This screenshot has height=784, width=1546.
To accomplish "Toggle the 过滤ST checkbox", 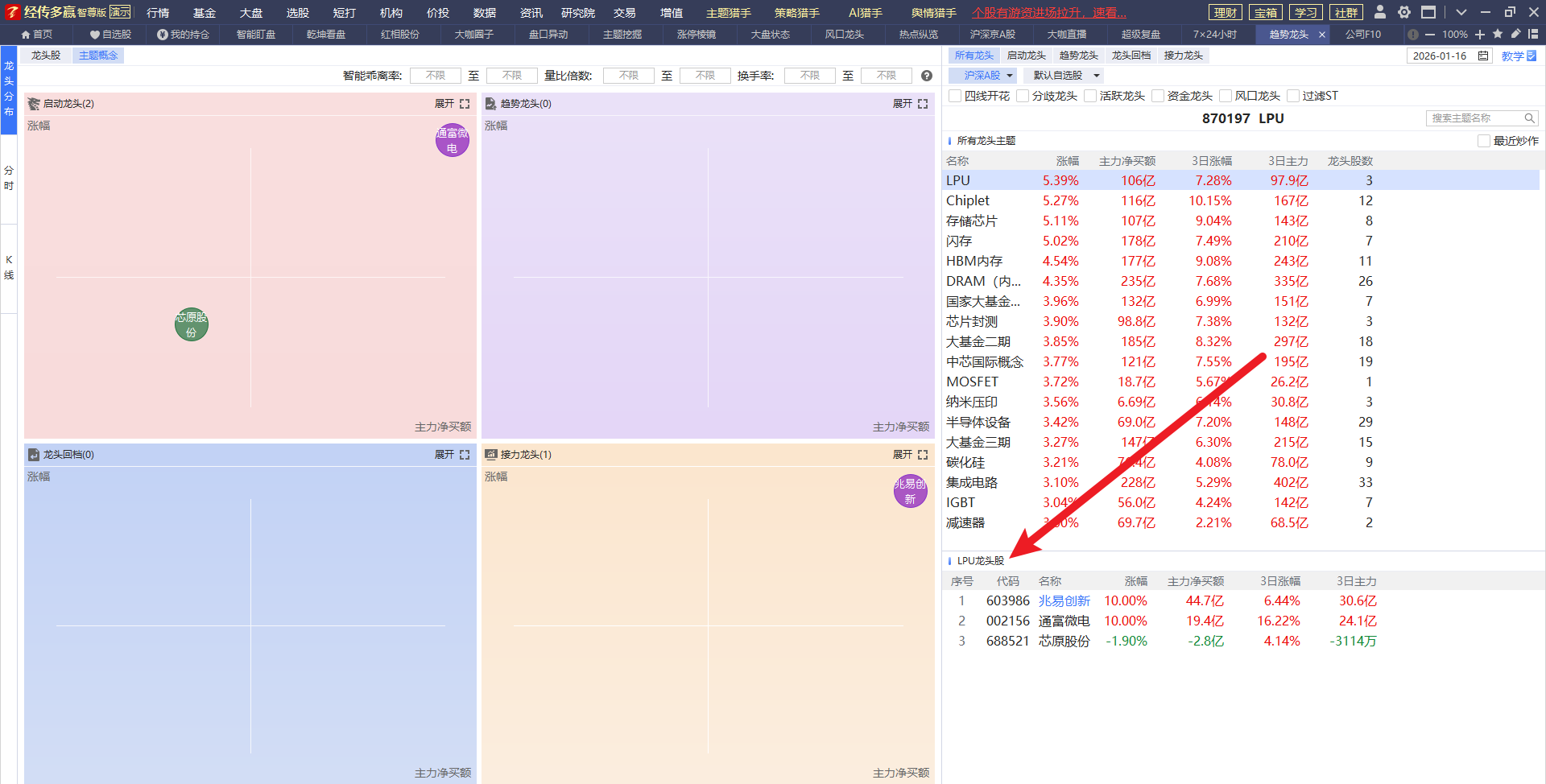I will pos(1293,96).
